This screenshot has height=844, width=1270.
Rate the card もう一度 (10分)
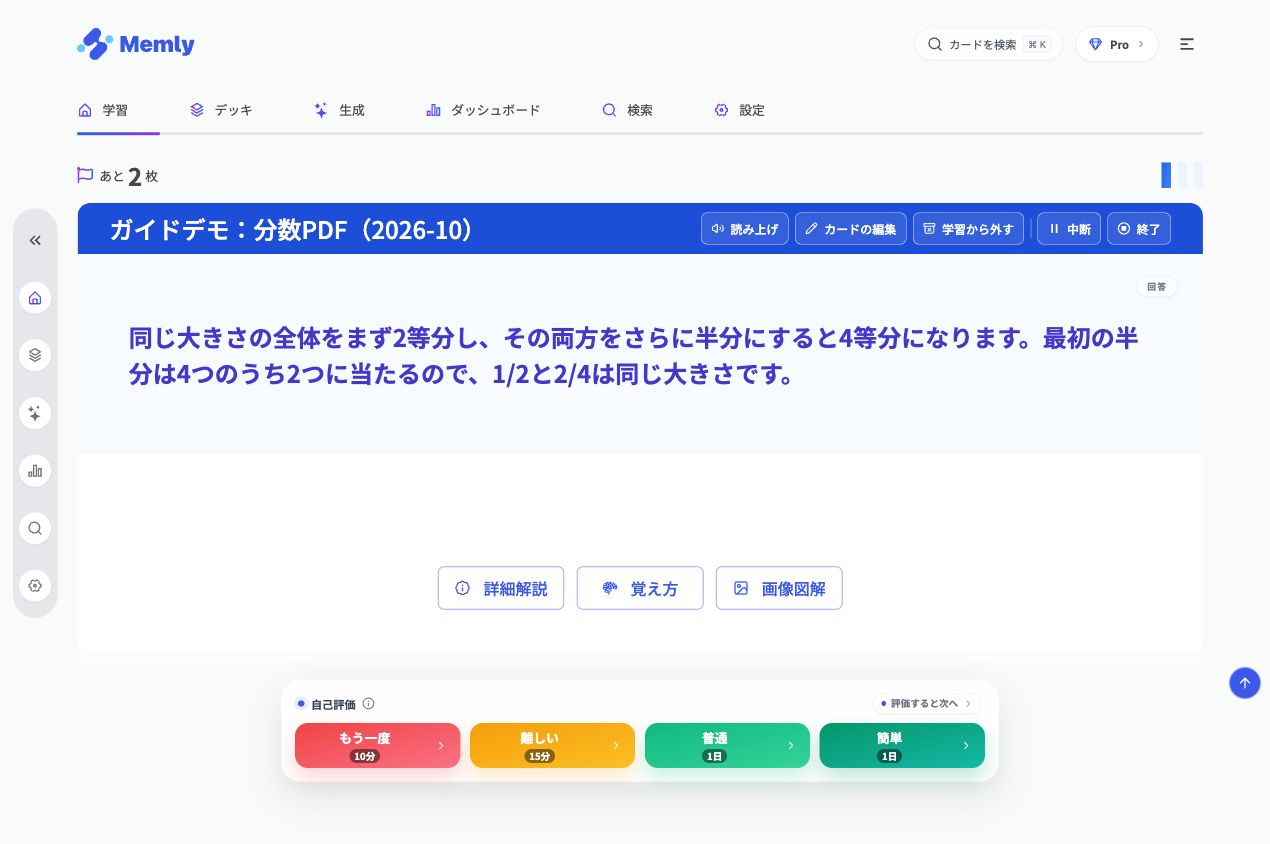click(x=378, y=745)
